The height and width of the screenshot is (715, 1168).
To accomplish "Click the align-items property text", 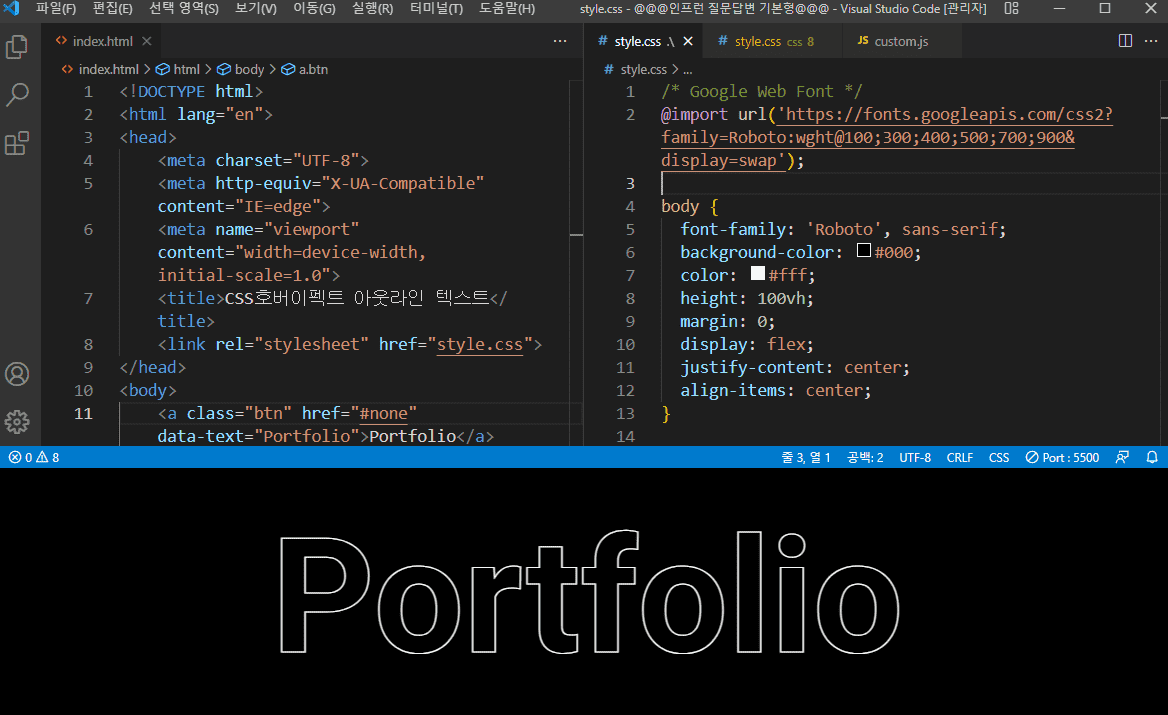I will click(734, 390).
